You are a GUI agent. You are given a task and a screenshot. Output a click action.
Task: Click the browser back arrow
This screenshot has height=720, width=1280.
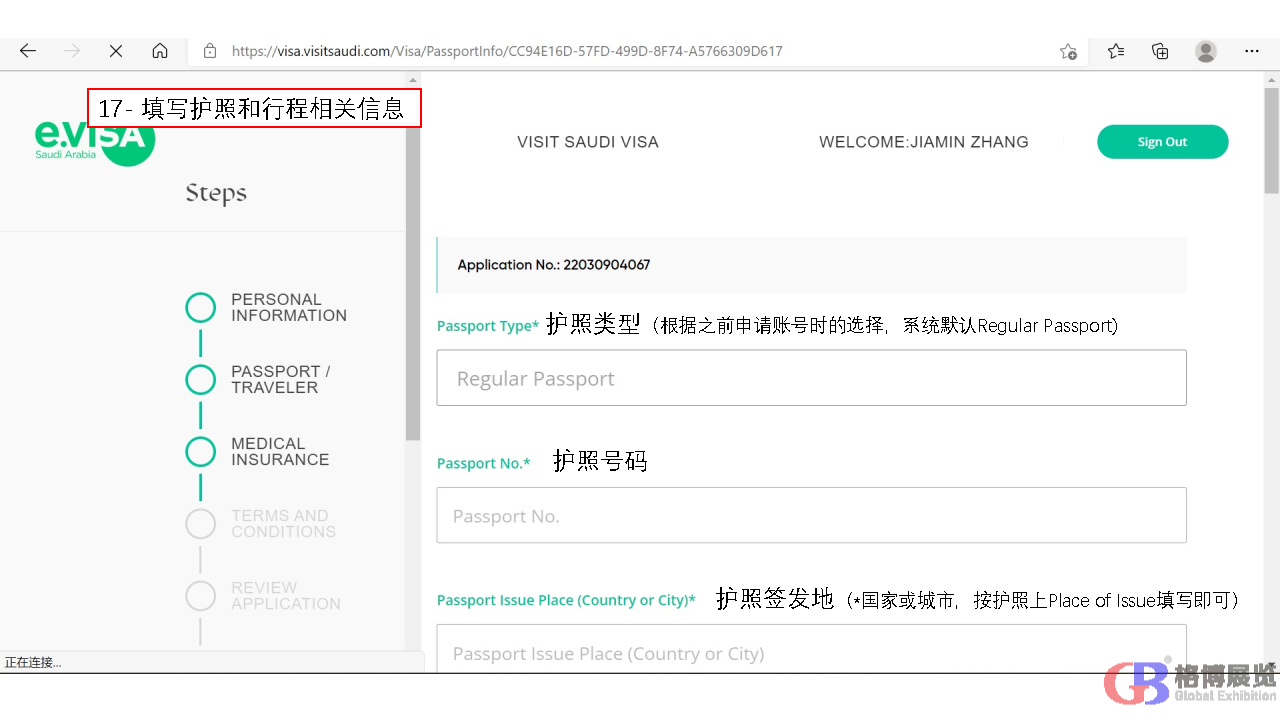[28, 51]
